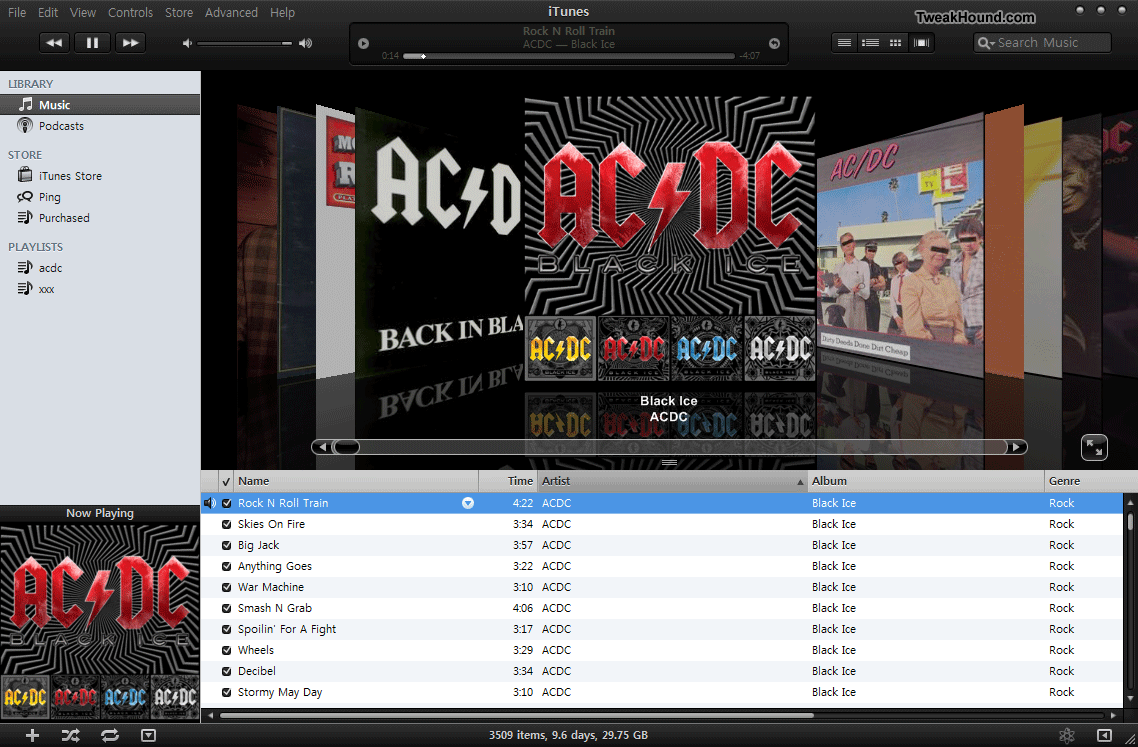This screenshot has height=747, width=1138.
Task: Add new playlist with plus button
Action: coord(32,735)
